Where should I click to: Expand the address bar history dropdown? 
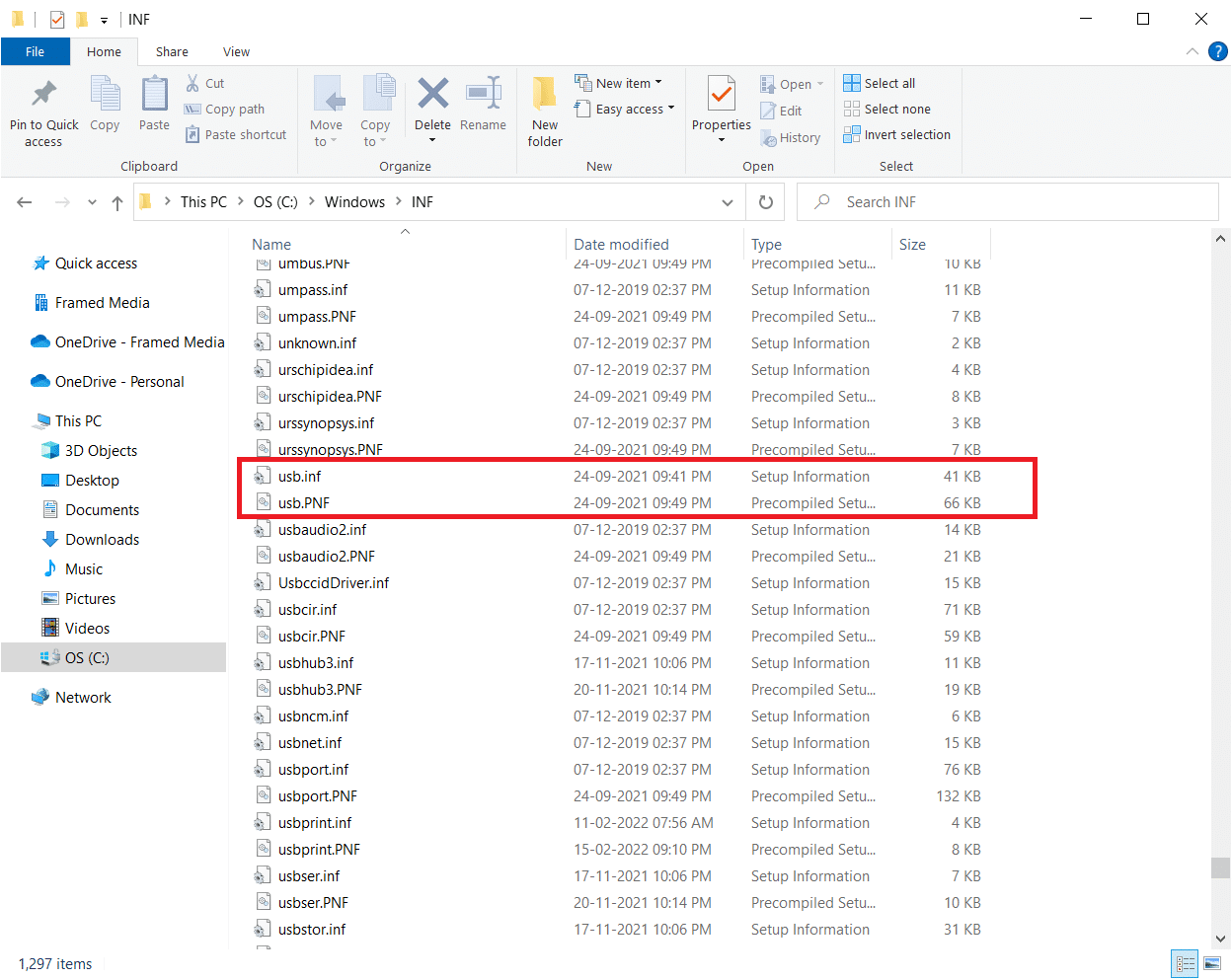(728, 202)
